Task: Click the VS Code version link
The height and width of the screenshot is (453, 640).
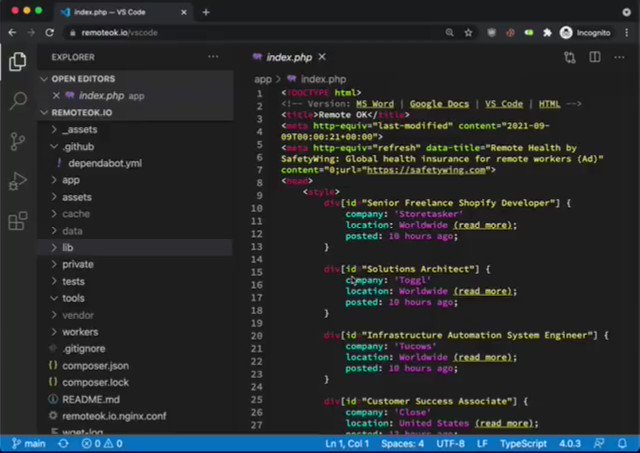Action: pyautogui.click(x=504, y=104)
